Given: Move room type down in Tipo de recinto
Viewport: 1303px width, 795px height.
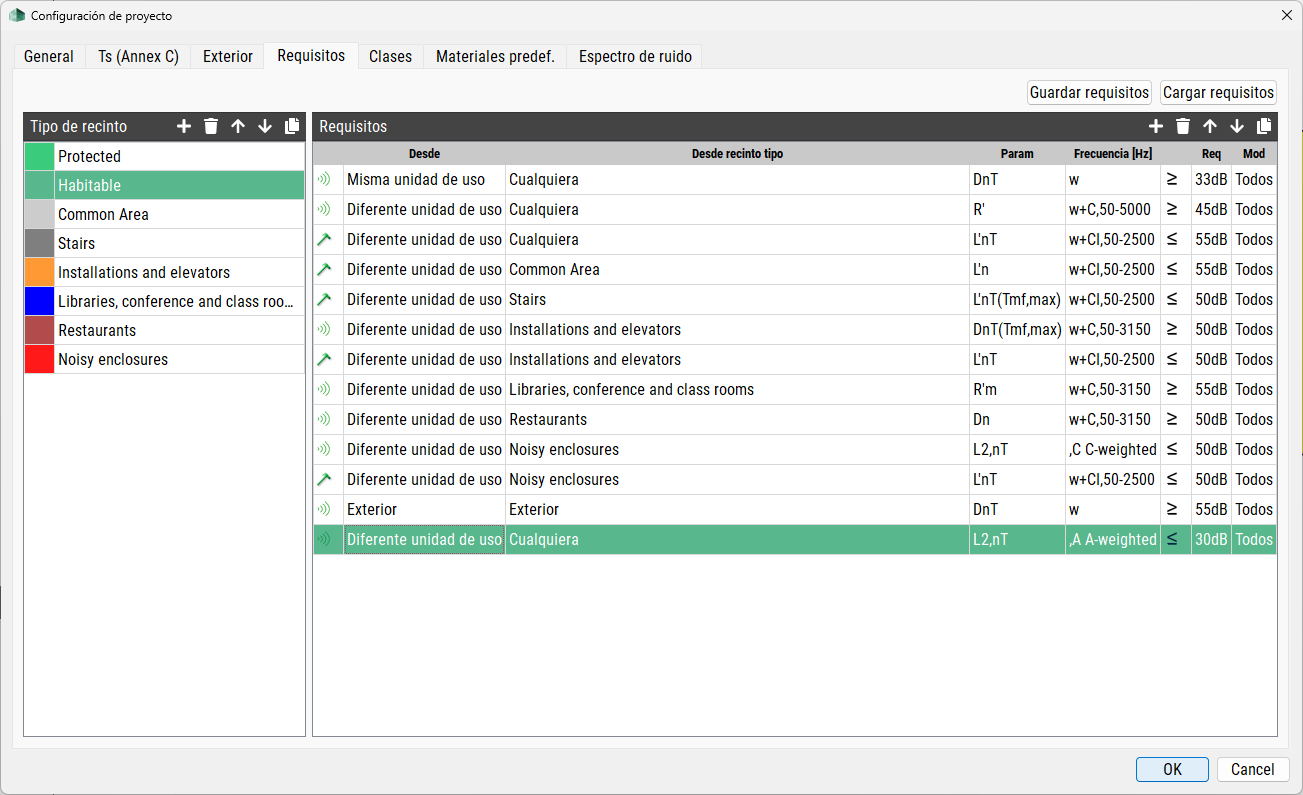Looking at the screenshot, I should tap(265, 126).
